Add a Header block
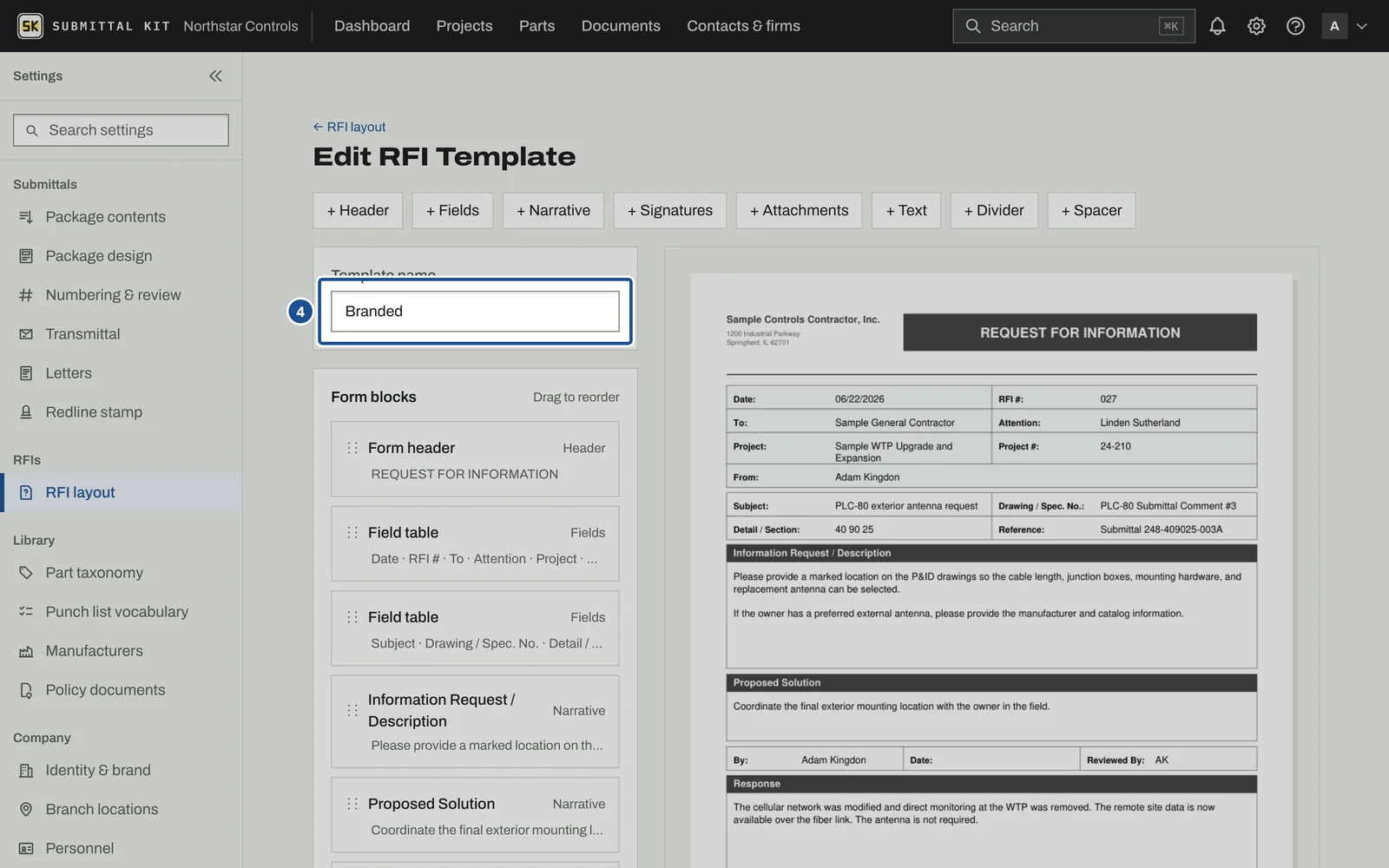The width and height of the screenshot is (1389, 868). click(358, 210)
